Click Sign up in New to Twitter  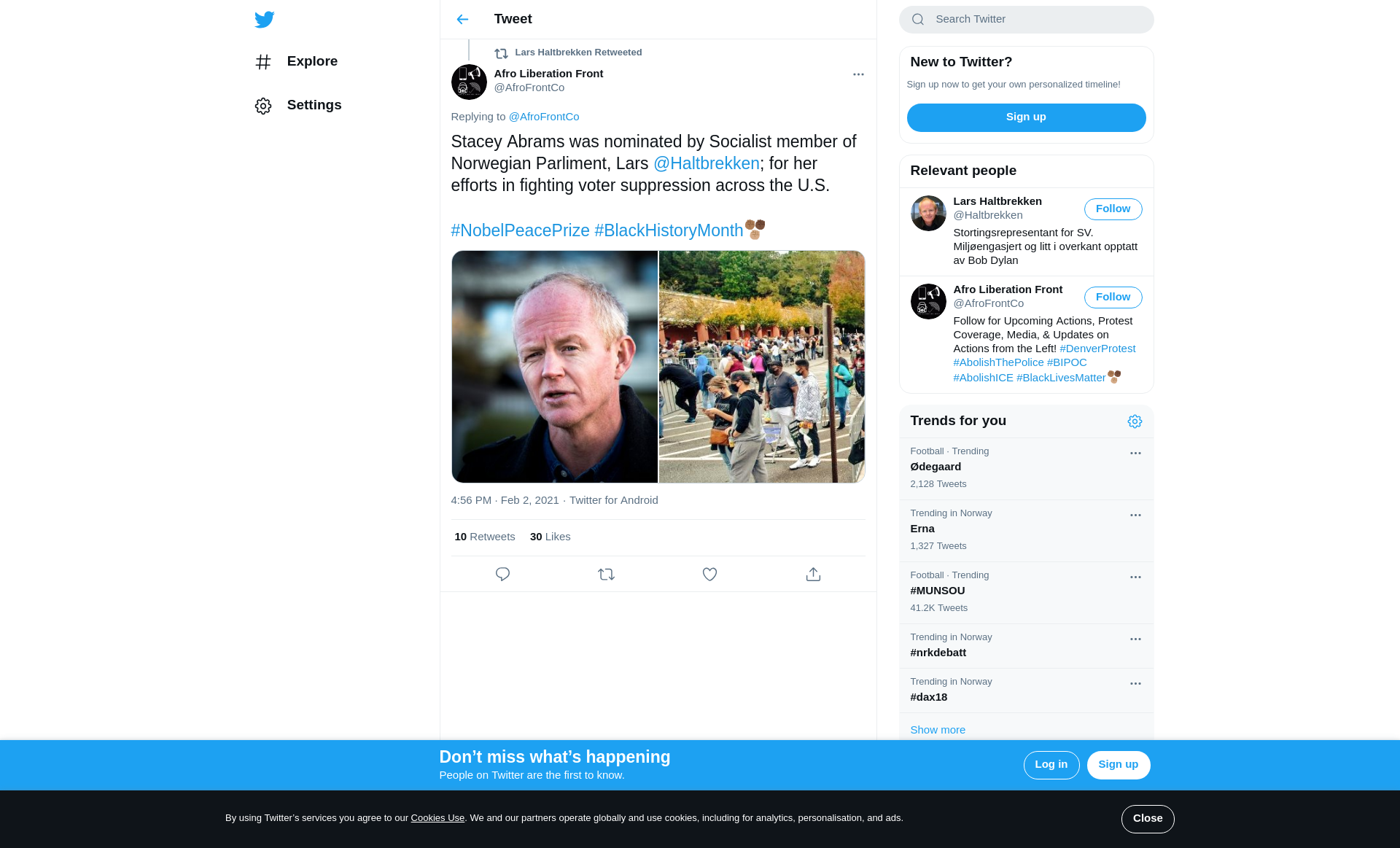pos(1026,117)
